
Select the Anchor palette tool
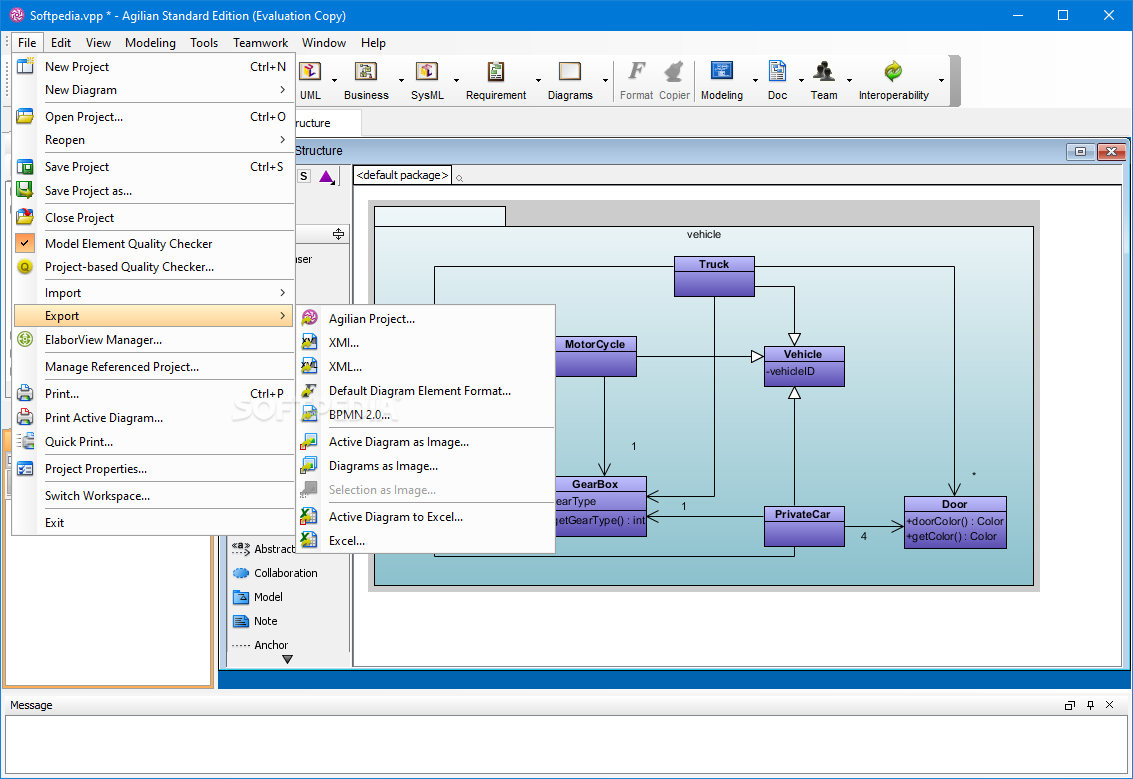point(260,645)
